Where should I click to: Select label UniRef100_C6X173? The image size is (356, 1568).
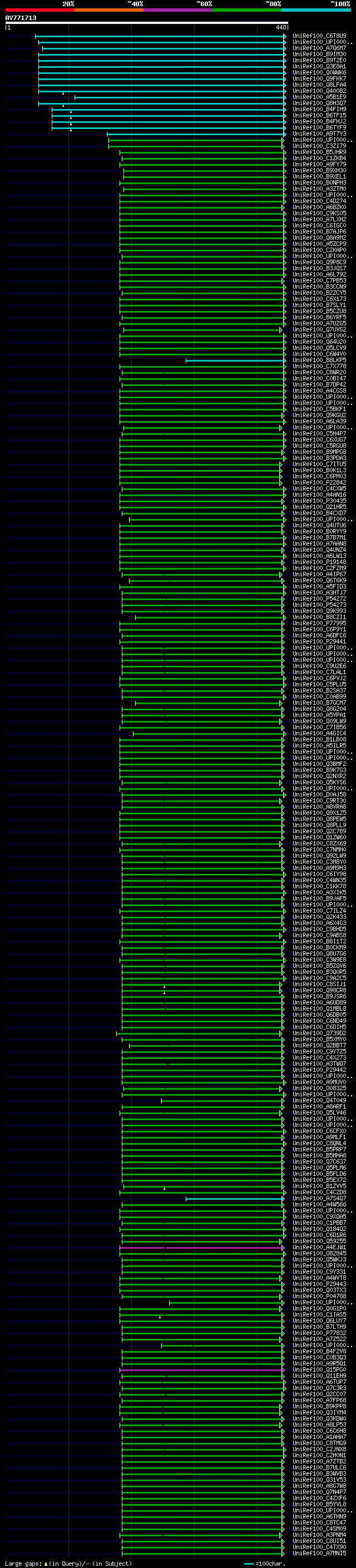point(319,299)
